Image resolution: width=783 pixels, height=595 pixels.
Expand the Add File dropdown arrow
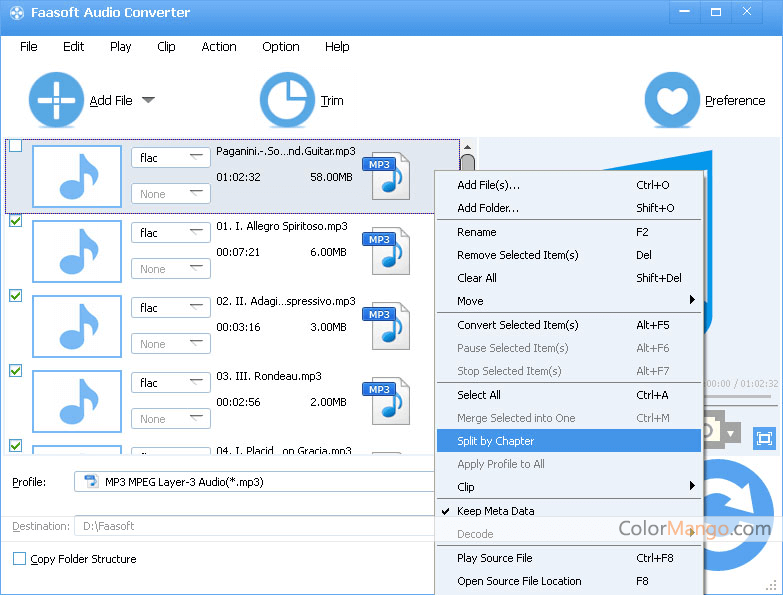148,100
